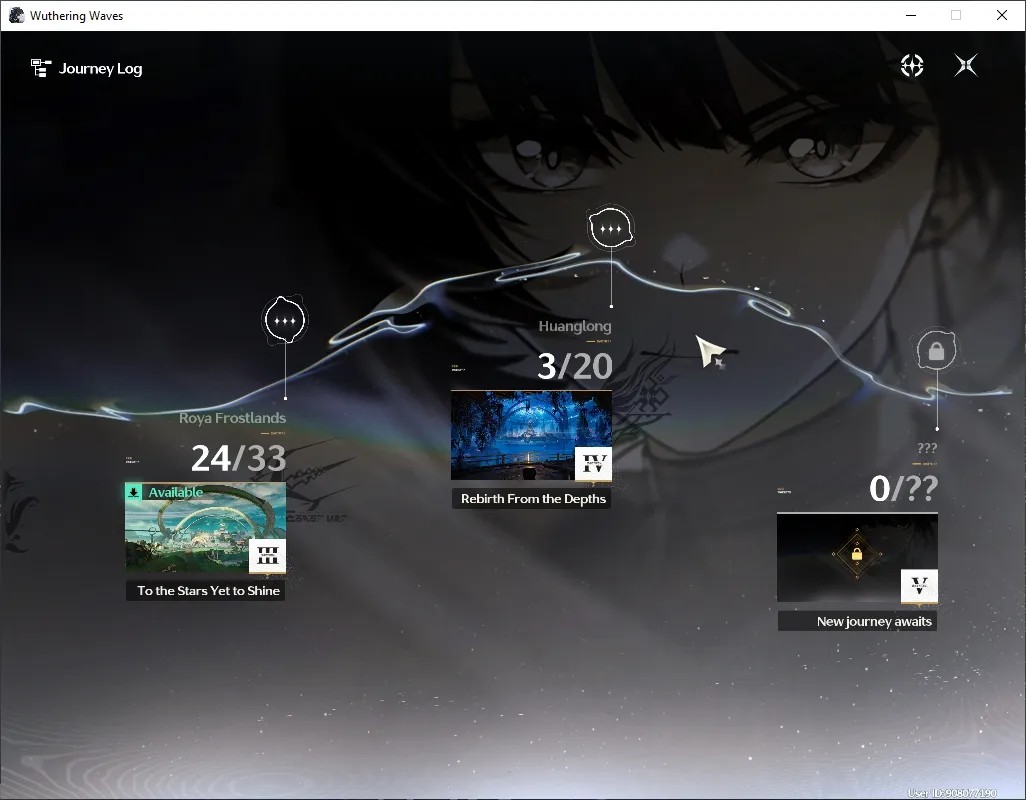
Task: Click the gold padlock on locked chapter
Action: 857,555
